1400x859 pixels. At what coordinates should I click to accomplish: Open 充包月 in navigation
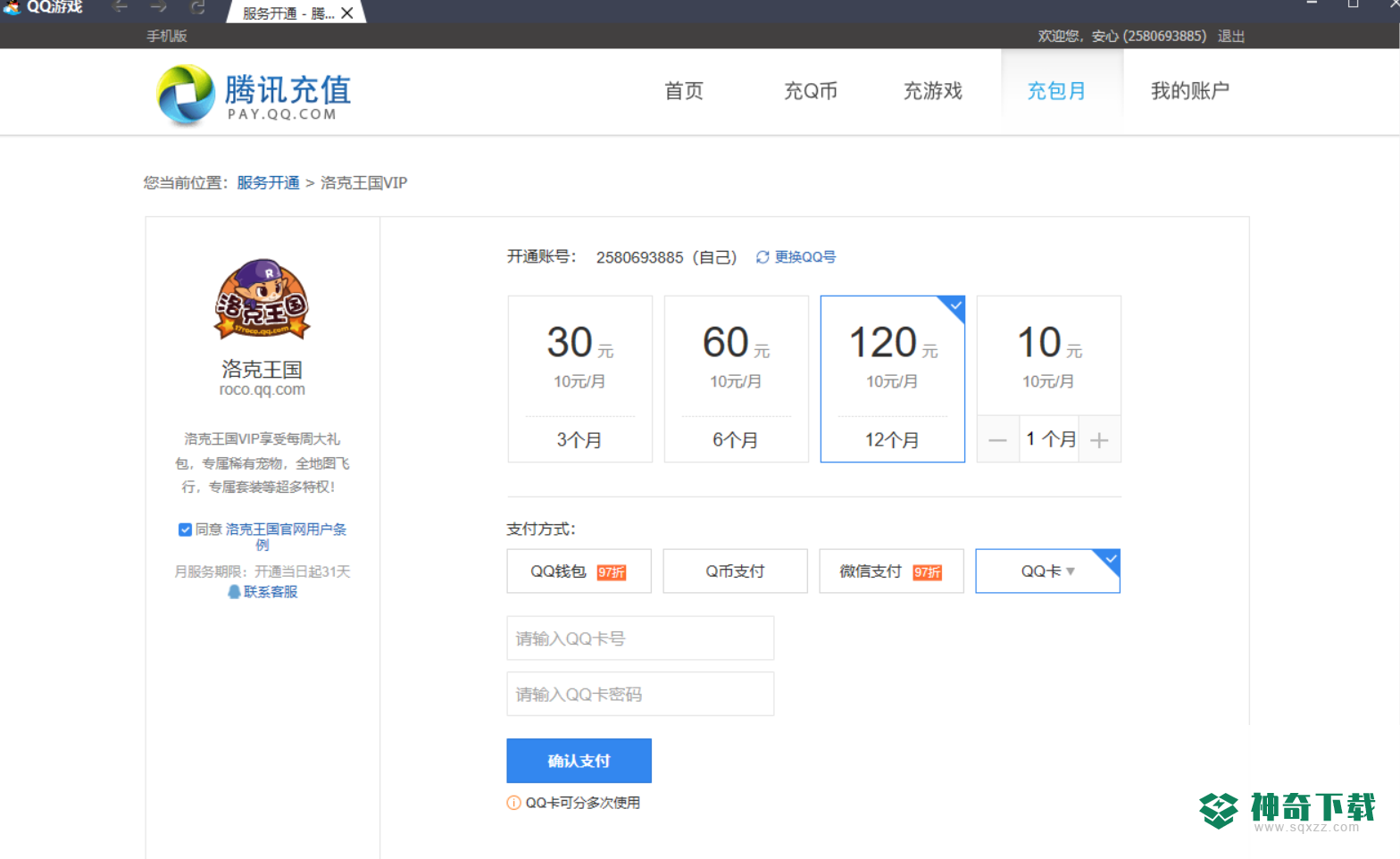1056,91
